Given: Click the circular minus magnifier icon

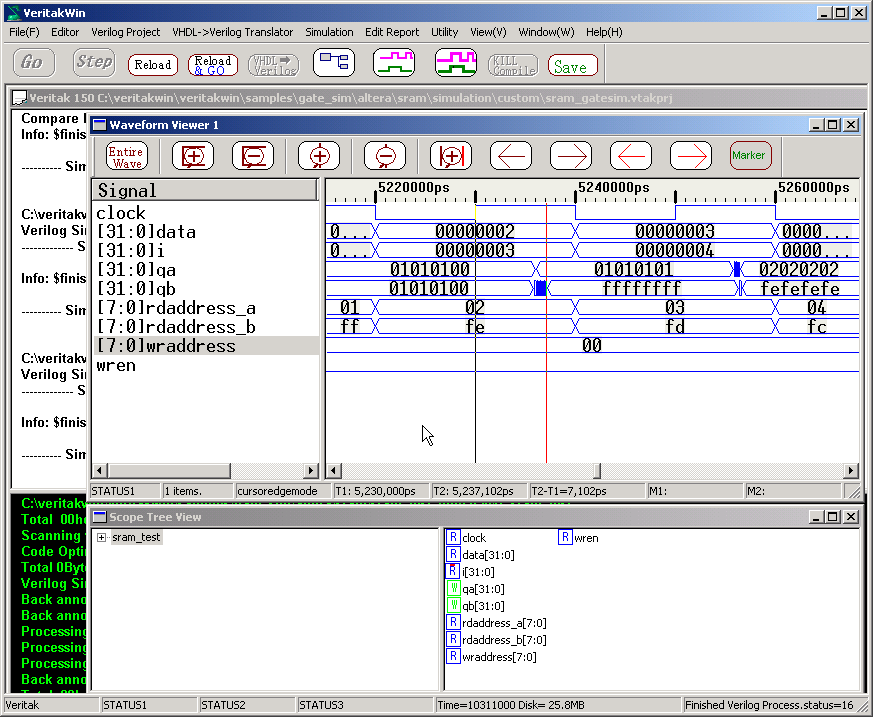Looking at the screenshot, I should (385, 156).
